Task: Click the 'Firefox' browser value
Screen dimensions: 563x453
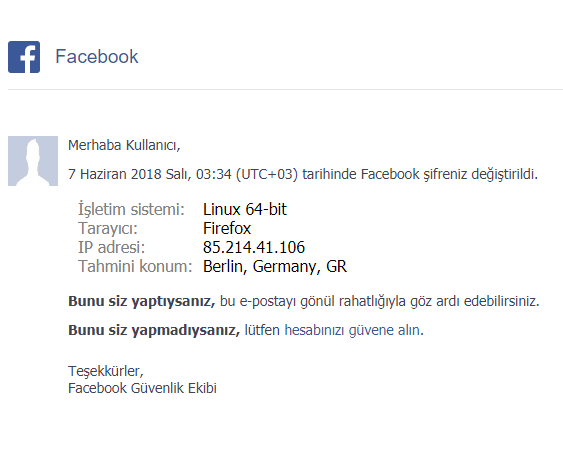Action: (227, 228)
